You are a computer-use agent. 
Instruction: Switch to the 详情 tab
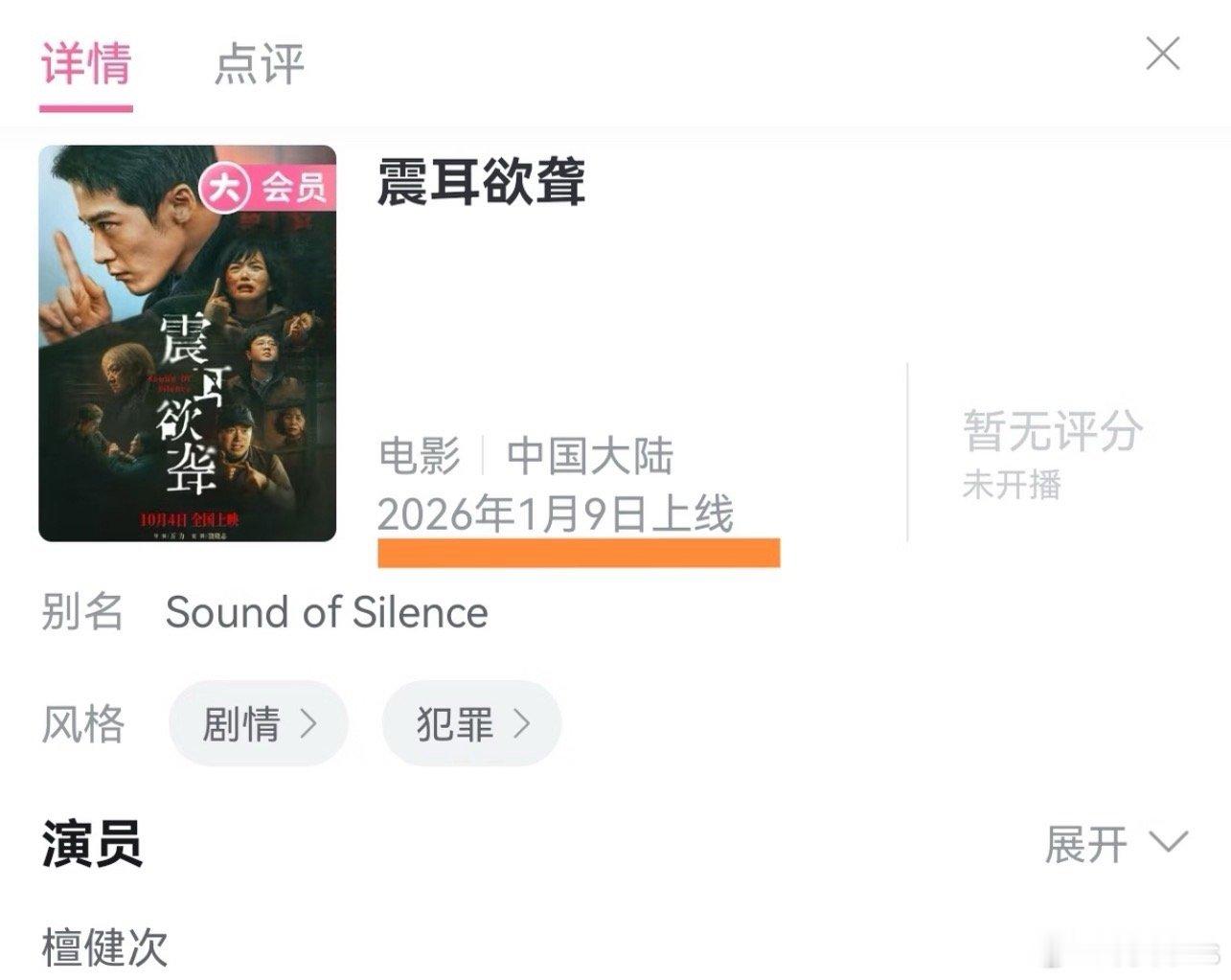pos(85,65)
